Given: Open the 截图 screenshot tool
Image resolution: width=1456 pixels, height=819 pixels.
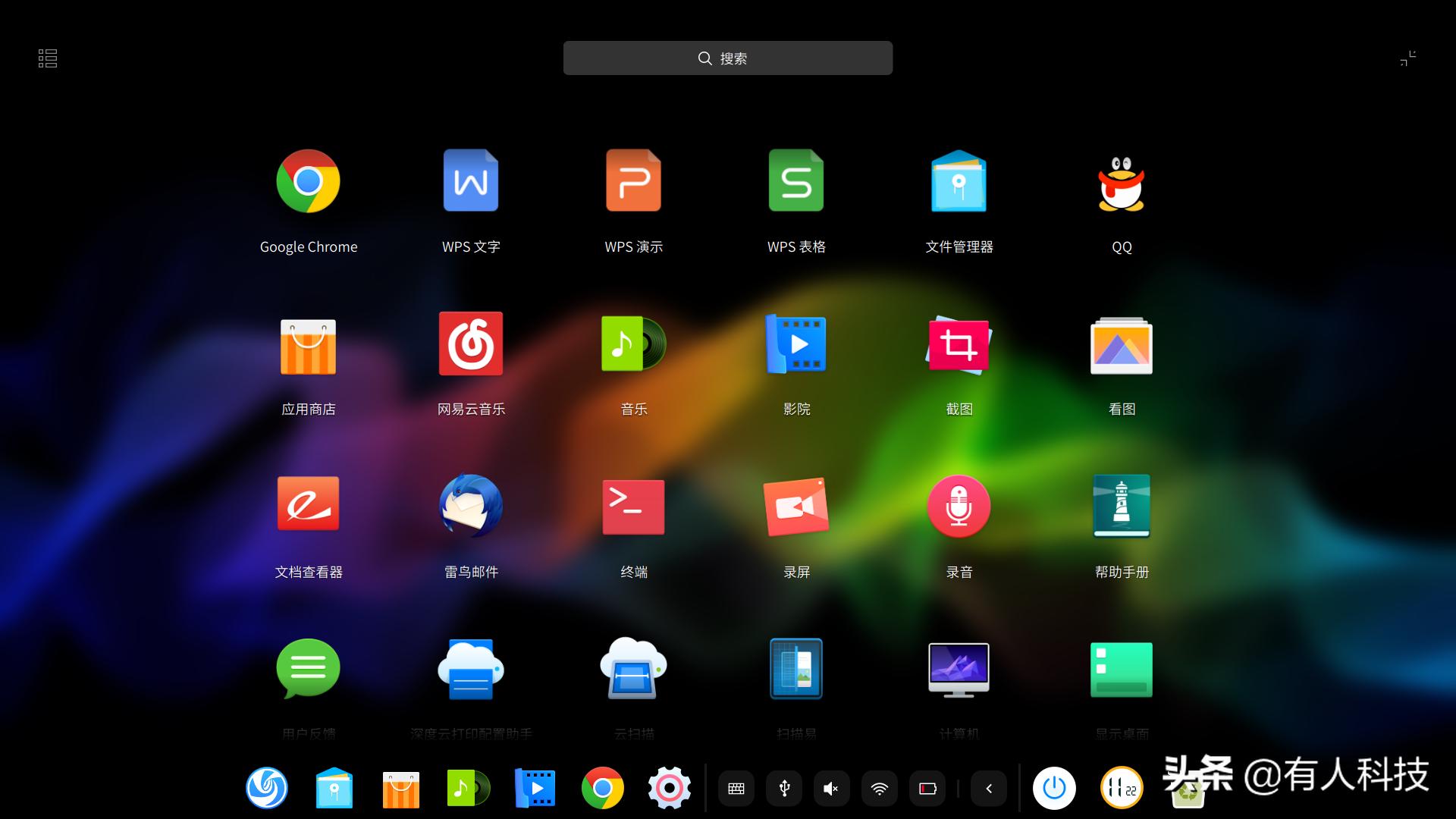Looking at the screenshot, I should 959,345.
